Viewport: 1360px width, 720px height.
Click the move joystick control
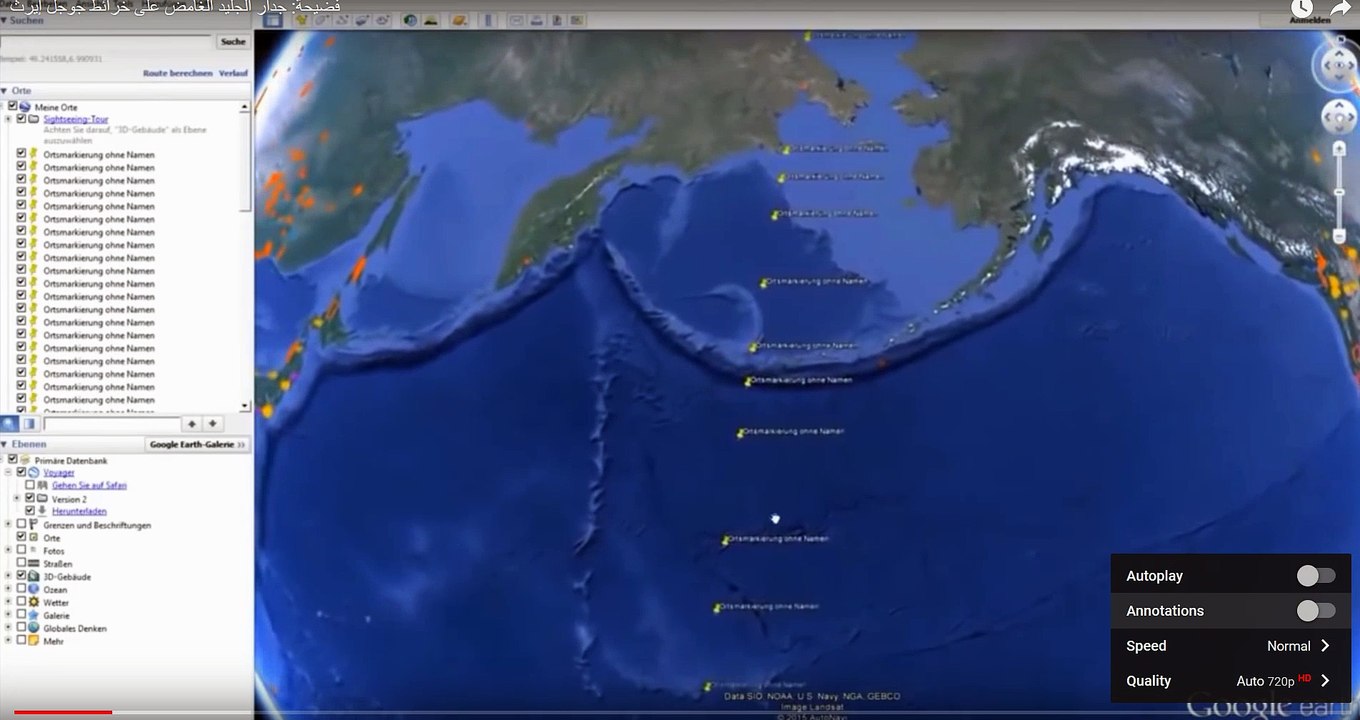[x=1339, y=117]
